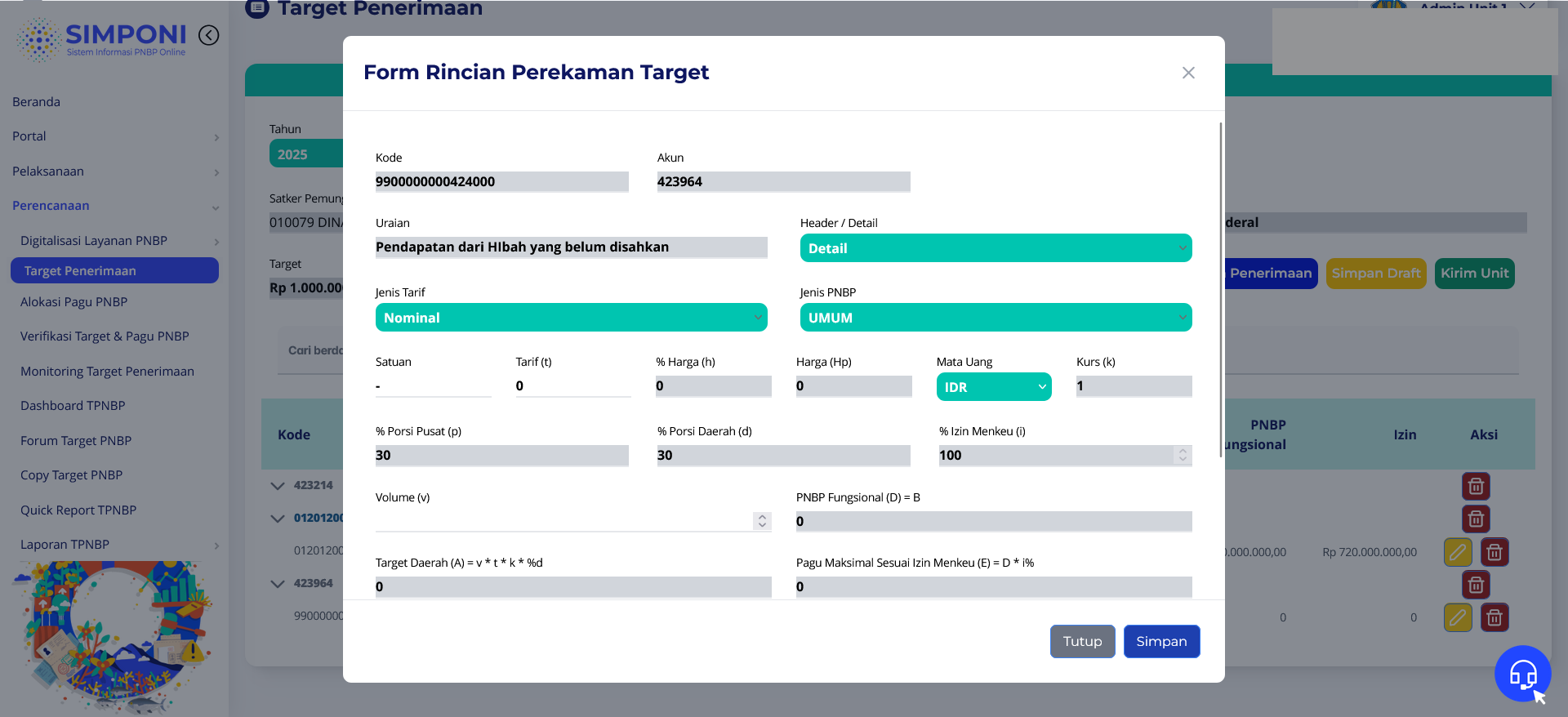The height and width of the screenshot is (717, 1568).
Task: Delete the last table row via trash icon
Action: click(x=1494, y=617)
